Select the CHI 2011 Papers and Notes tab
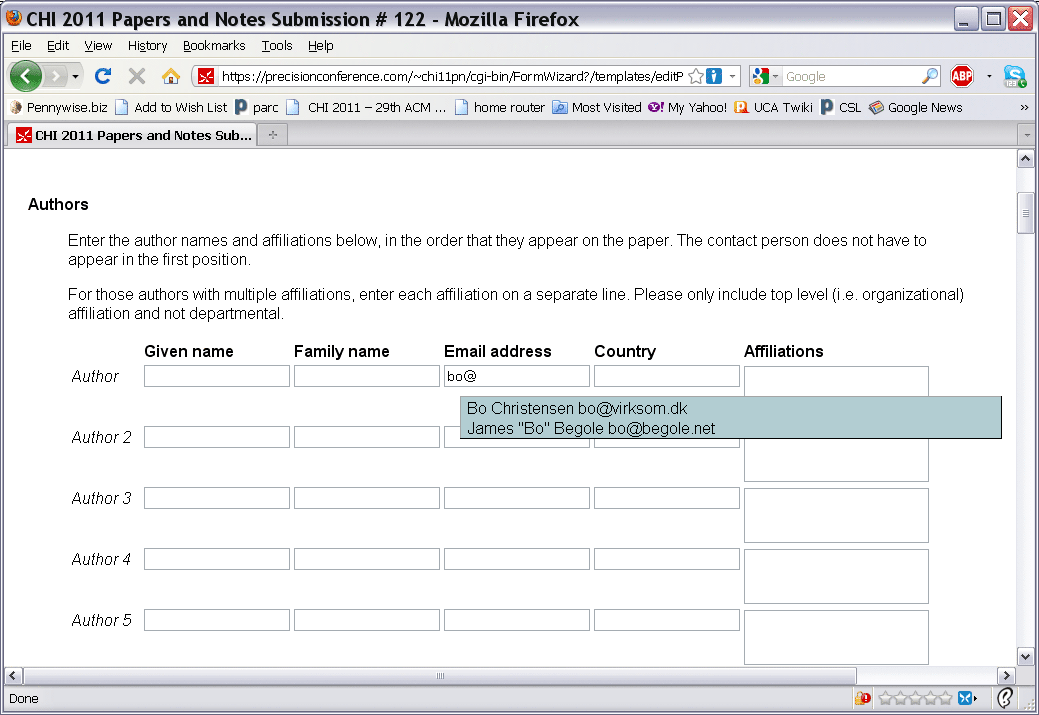Screen dimensions: 1039x715 pyautogui.click(x=133, y=135)
